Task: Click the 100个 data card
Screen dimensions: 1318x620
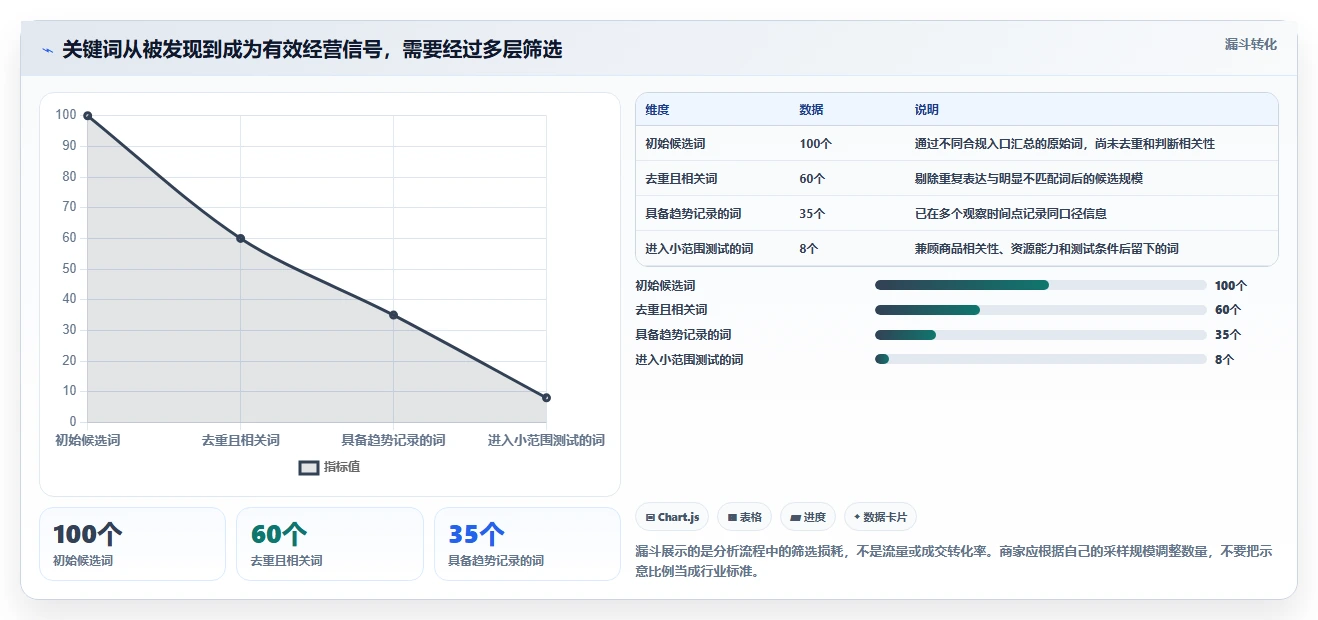Action: click(132, 544)
